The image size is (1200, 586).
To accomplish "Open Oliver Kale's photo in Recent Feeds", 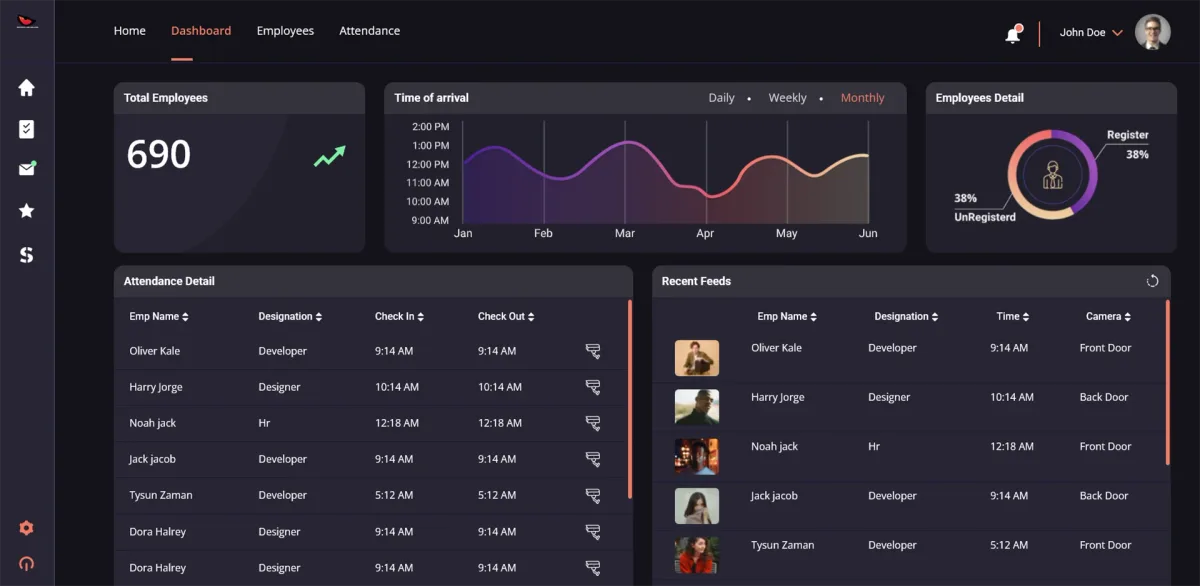I will 697,358.
